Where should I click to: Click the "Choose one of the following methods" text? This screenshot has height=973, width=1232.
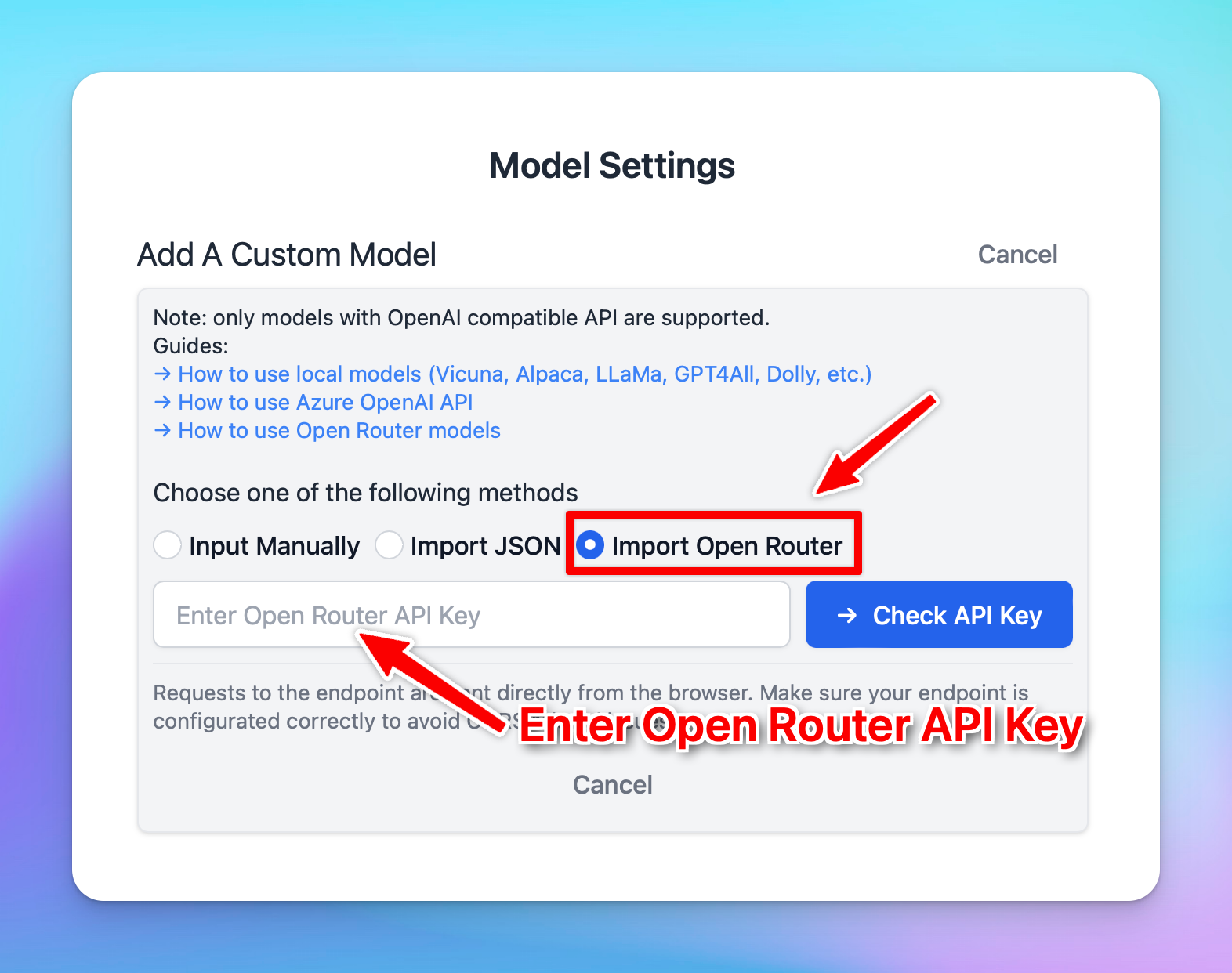[x=365, y=493]
